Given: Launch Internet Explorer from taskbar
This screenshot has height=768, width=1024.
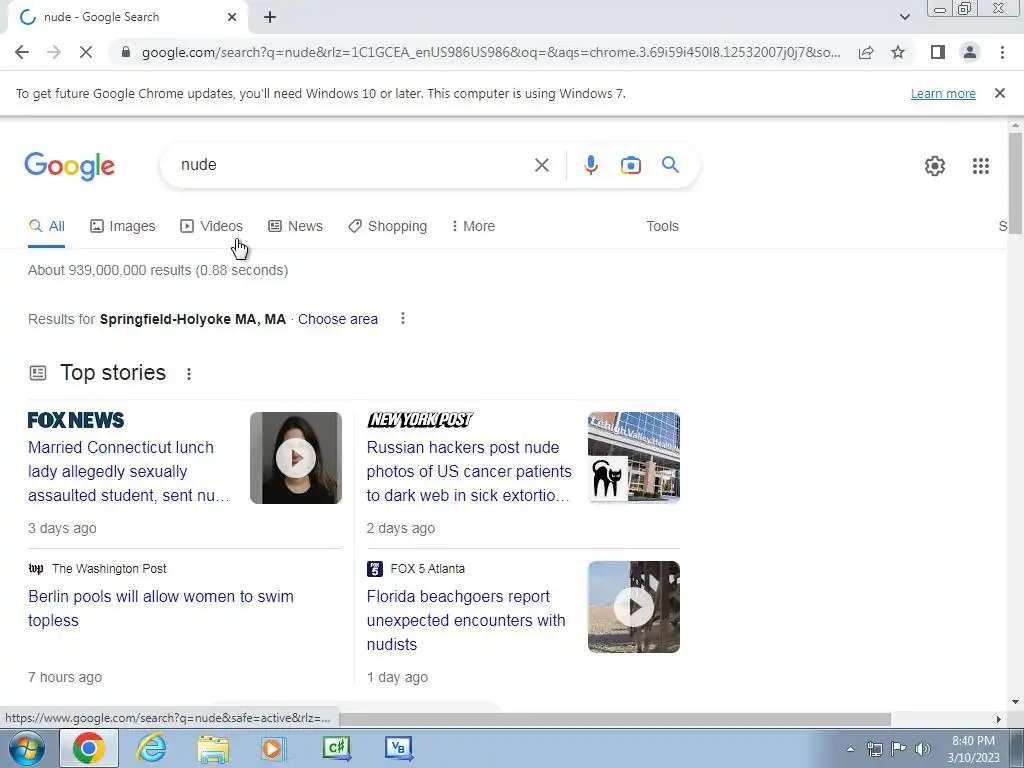Looking at the screenshot, I should [151, 748].
